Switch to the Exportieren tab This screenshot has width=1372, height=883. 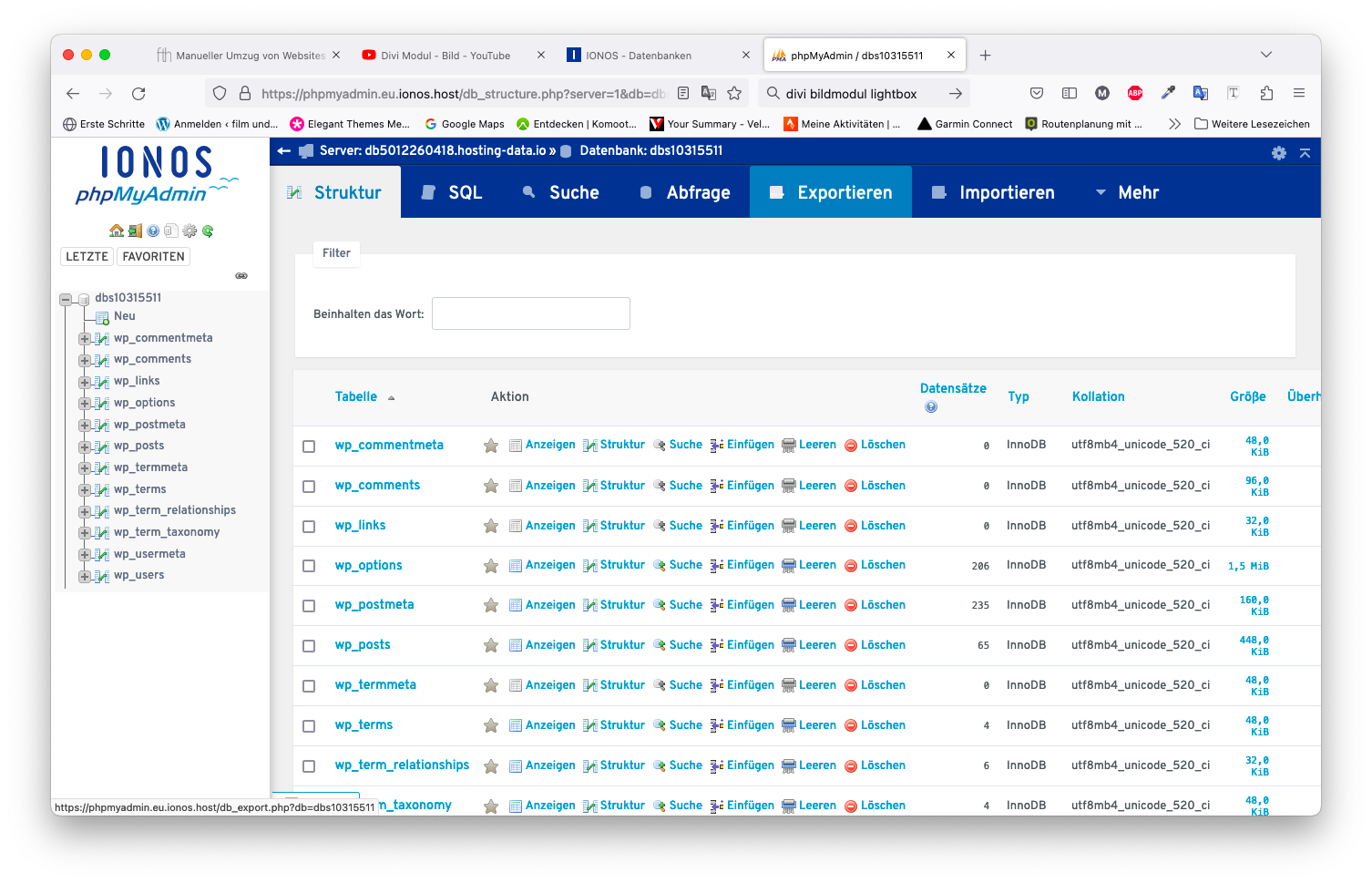[831, 192]
